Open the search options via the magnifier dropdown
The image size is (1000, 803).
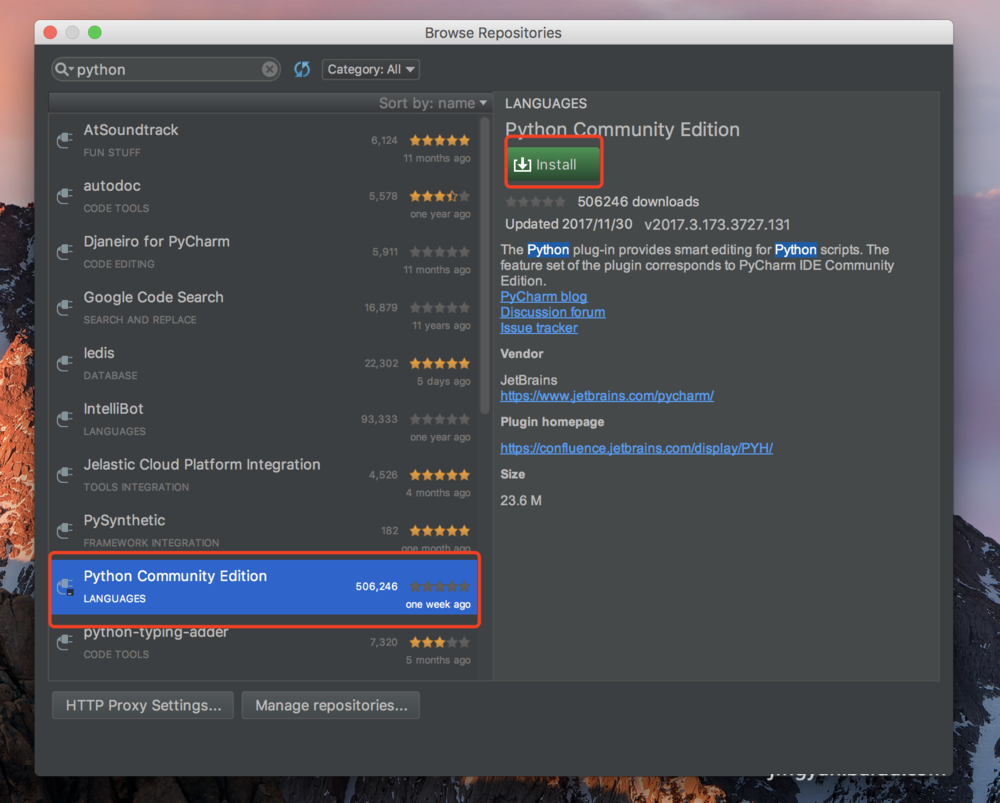tap(62, 68)
